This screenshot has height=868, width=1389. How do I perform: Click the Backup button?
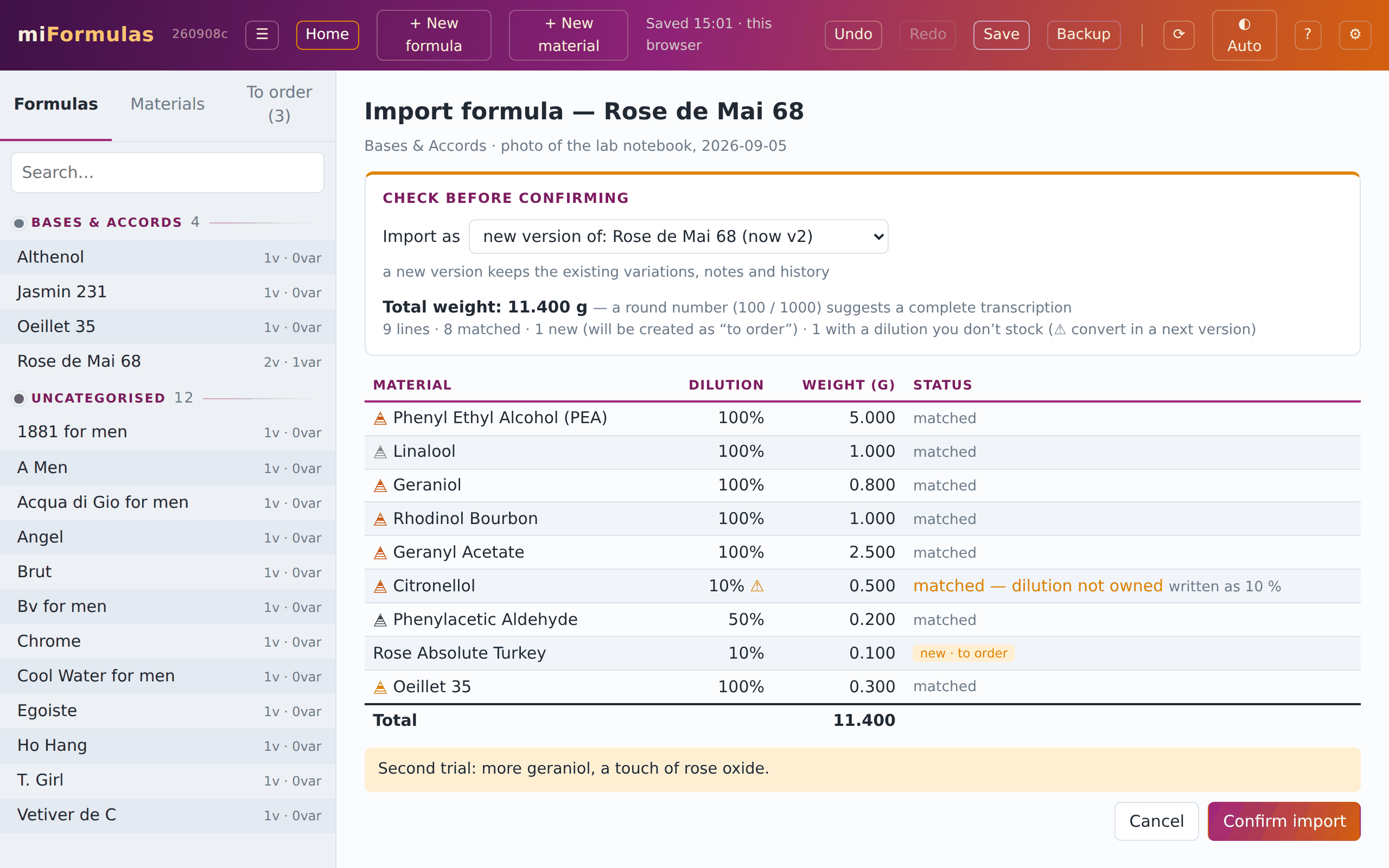[1084, 34]
